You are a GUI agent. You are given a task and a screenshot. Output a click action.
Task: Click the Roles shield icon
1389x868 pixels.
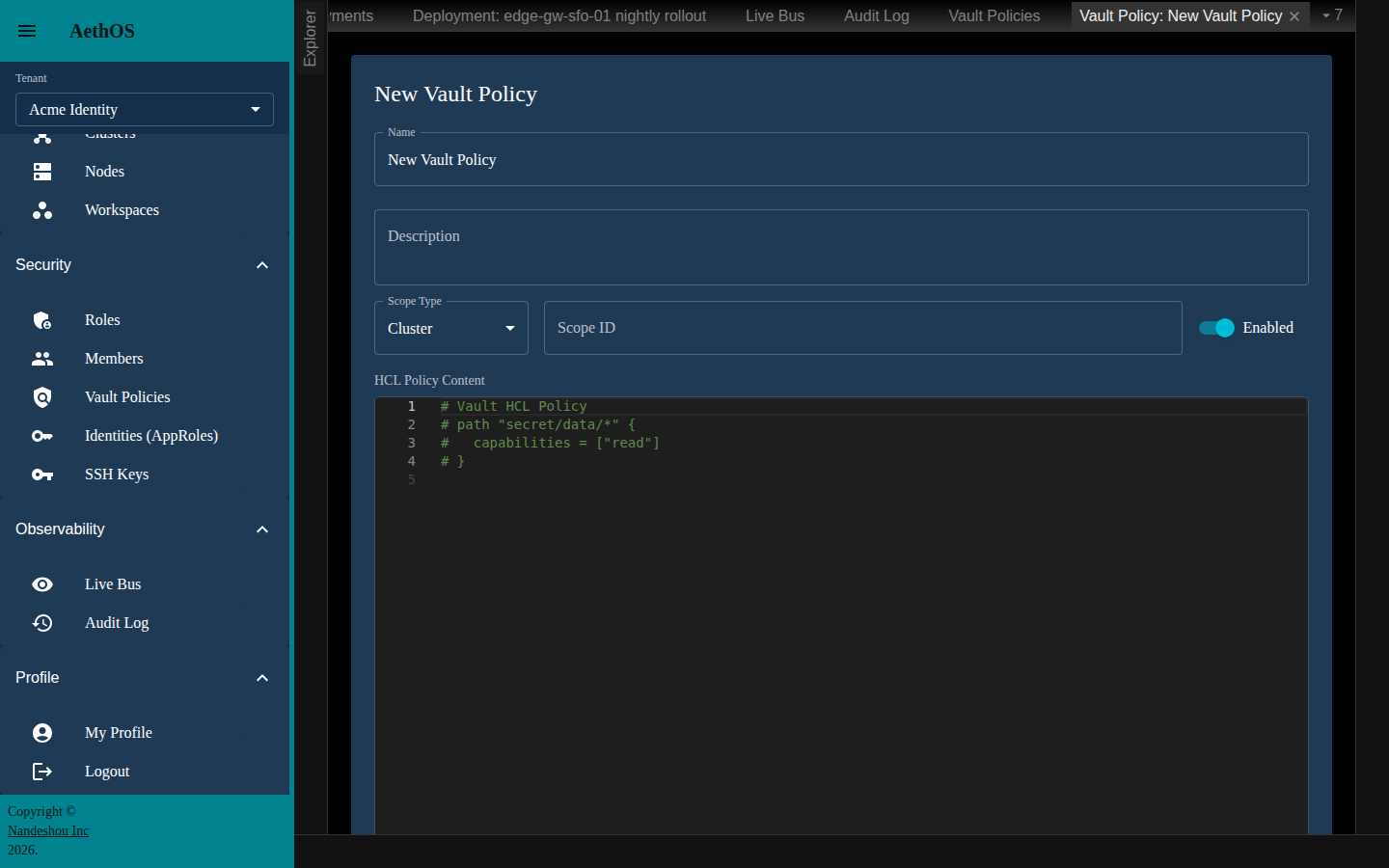(x=42, y=320)
